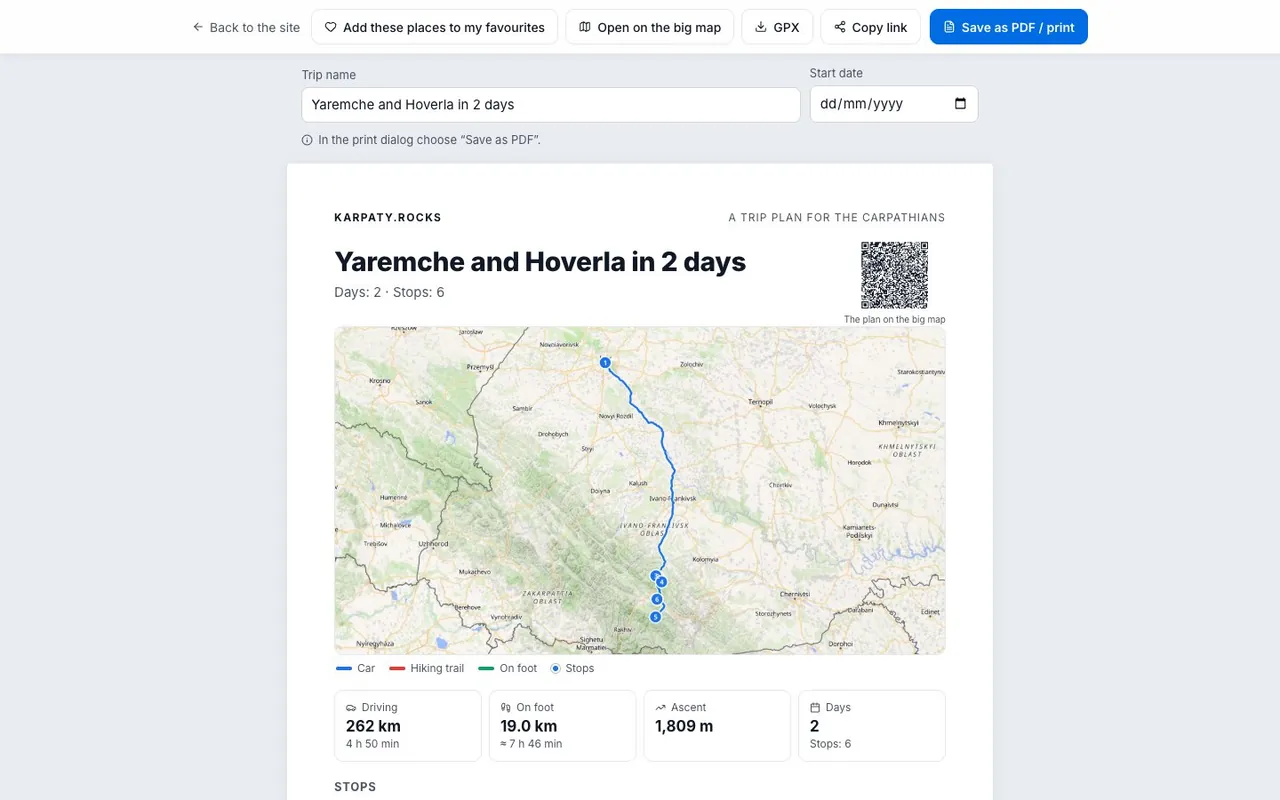Click the STOPS section heading
Viewport: 1280px width, 800px height.
pos(355,787)
